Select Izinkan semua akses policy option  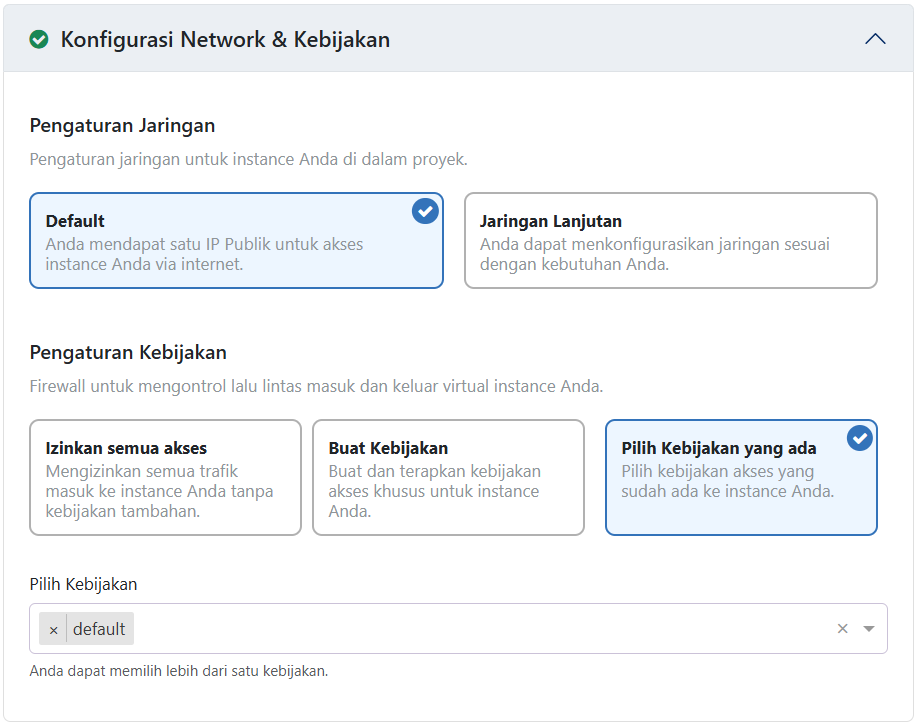(165, 477)
